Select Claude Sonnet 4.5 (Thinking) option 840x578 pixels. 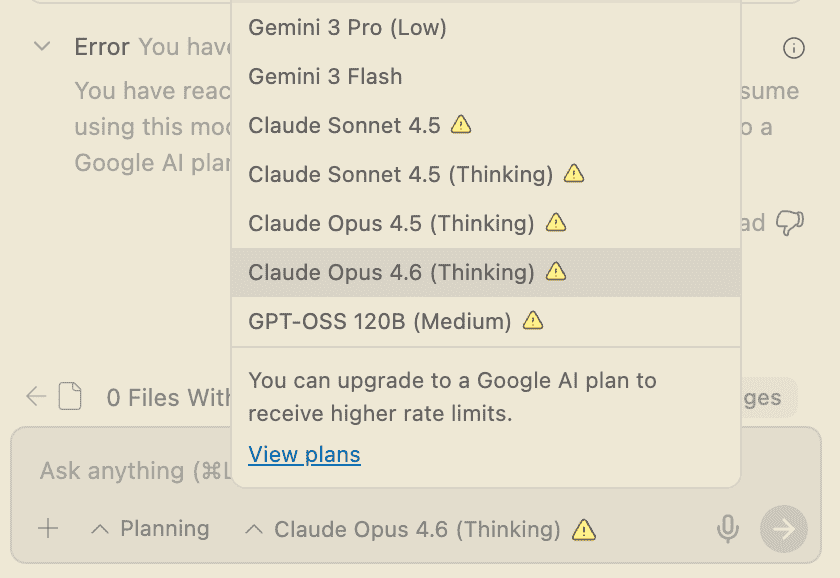[x=400, y=174]
